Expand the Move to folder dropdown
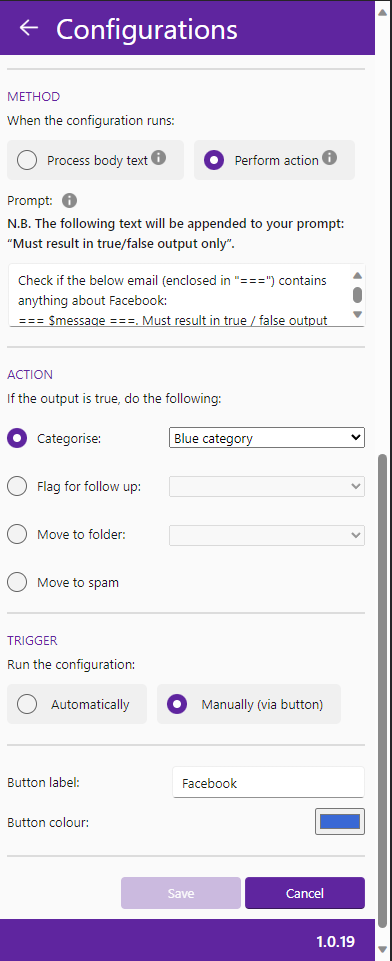The height and width of the screenshot is (961, 392). point(267,535)
